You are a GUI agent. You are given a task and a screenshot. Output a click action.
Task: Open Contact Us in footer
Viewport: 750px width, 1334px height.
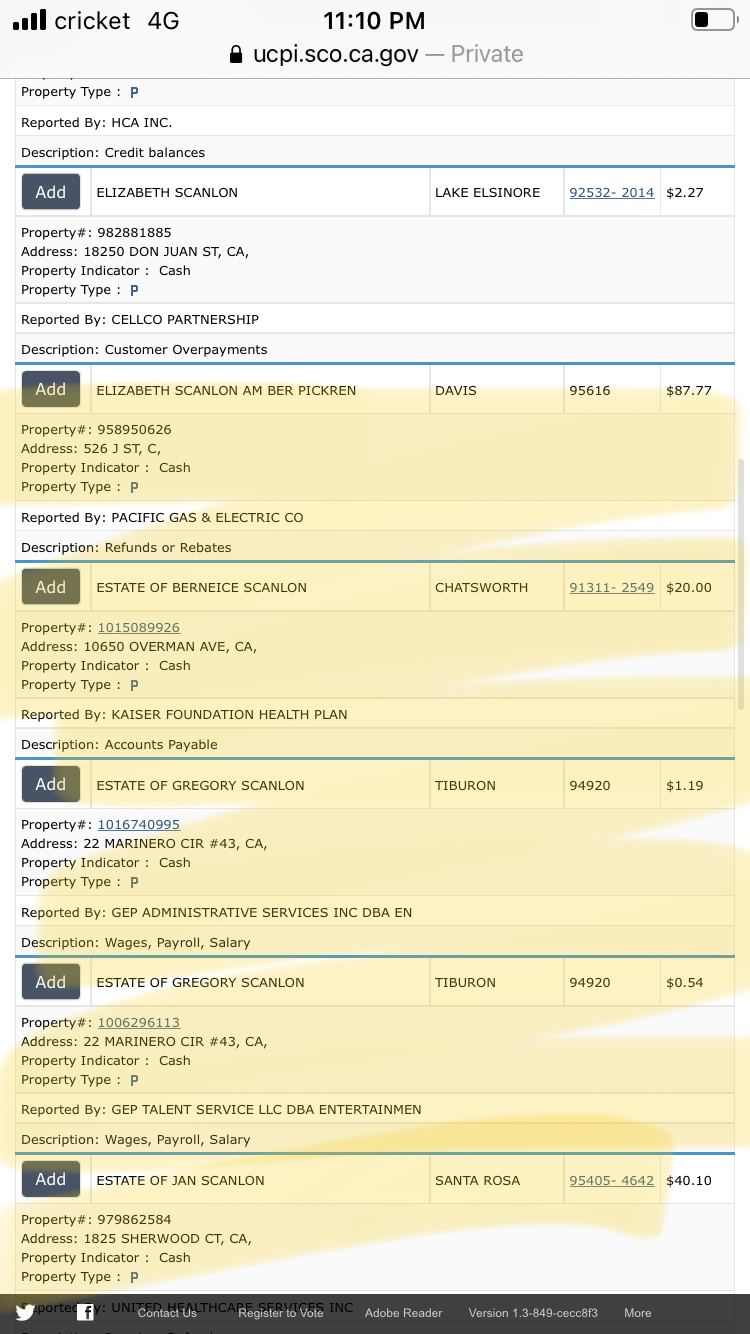(x=167, y=1313)
